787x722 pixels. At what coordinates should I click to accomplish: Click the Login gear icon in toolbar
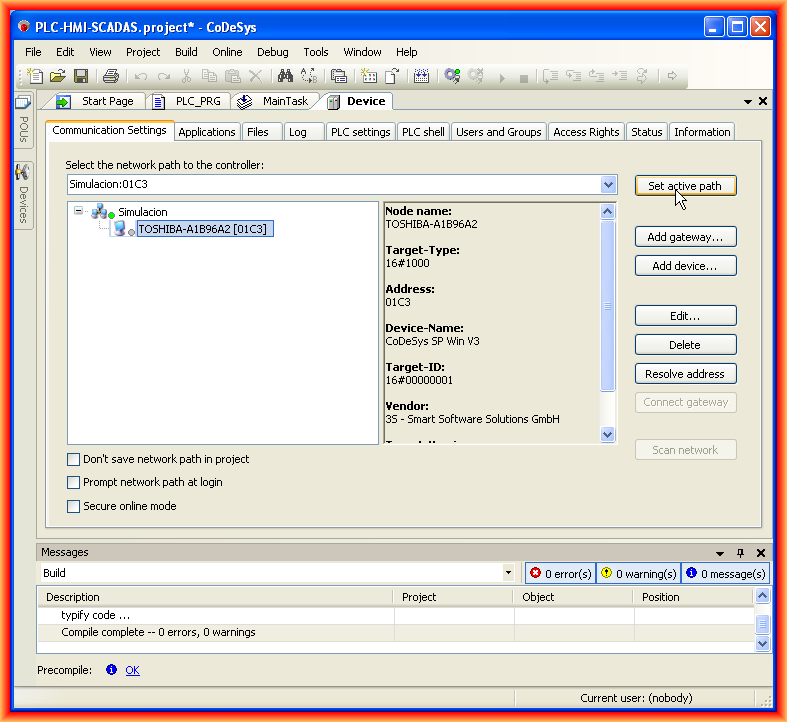(452, 76)
